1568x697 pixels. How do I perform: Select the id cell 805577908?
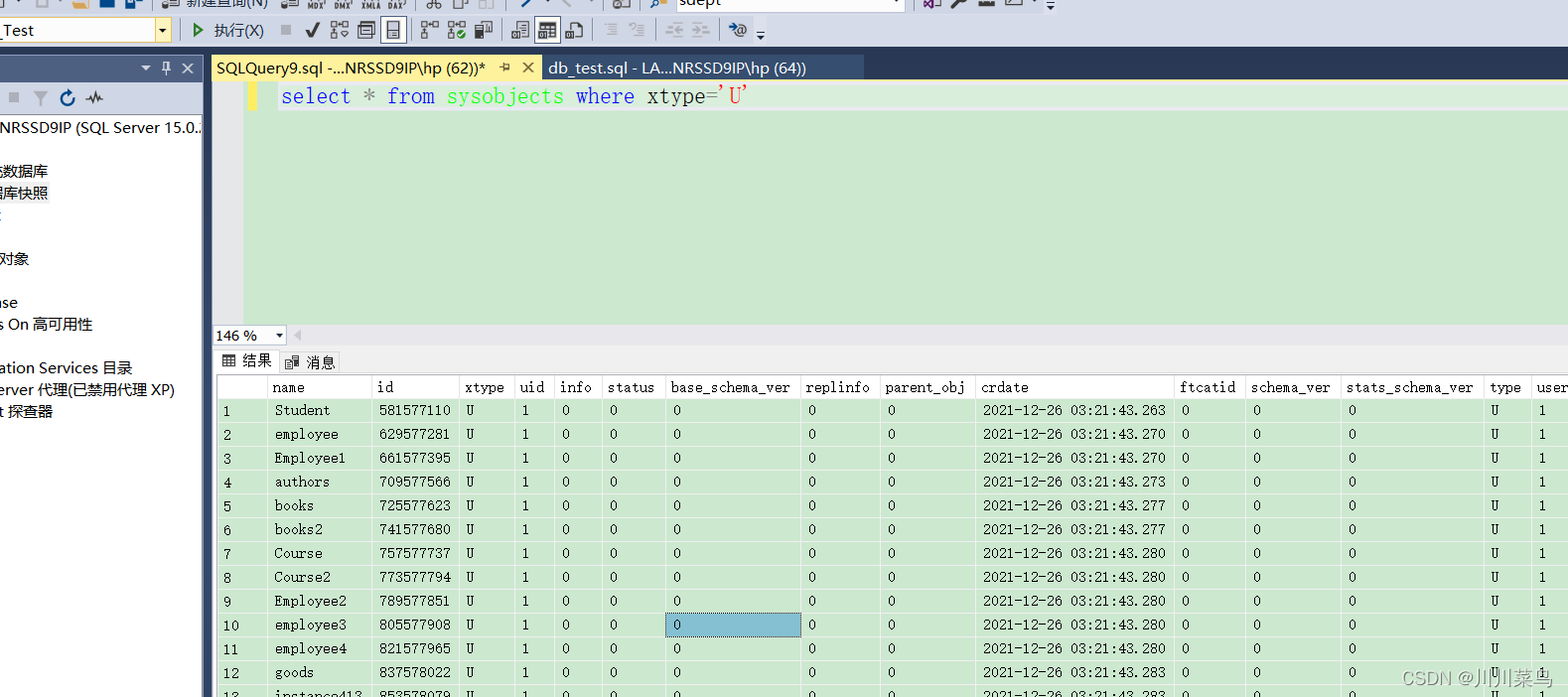tap(415, 625)
